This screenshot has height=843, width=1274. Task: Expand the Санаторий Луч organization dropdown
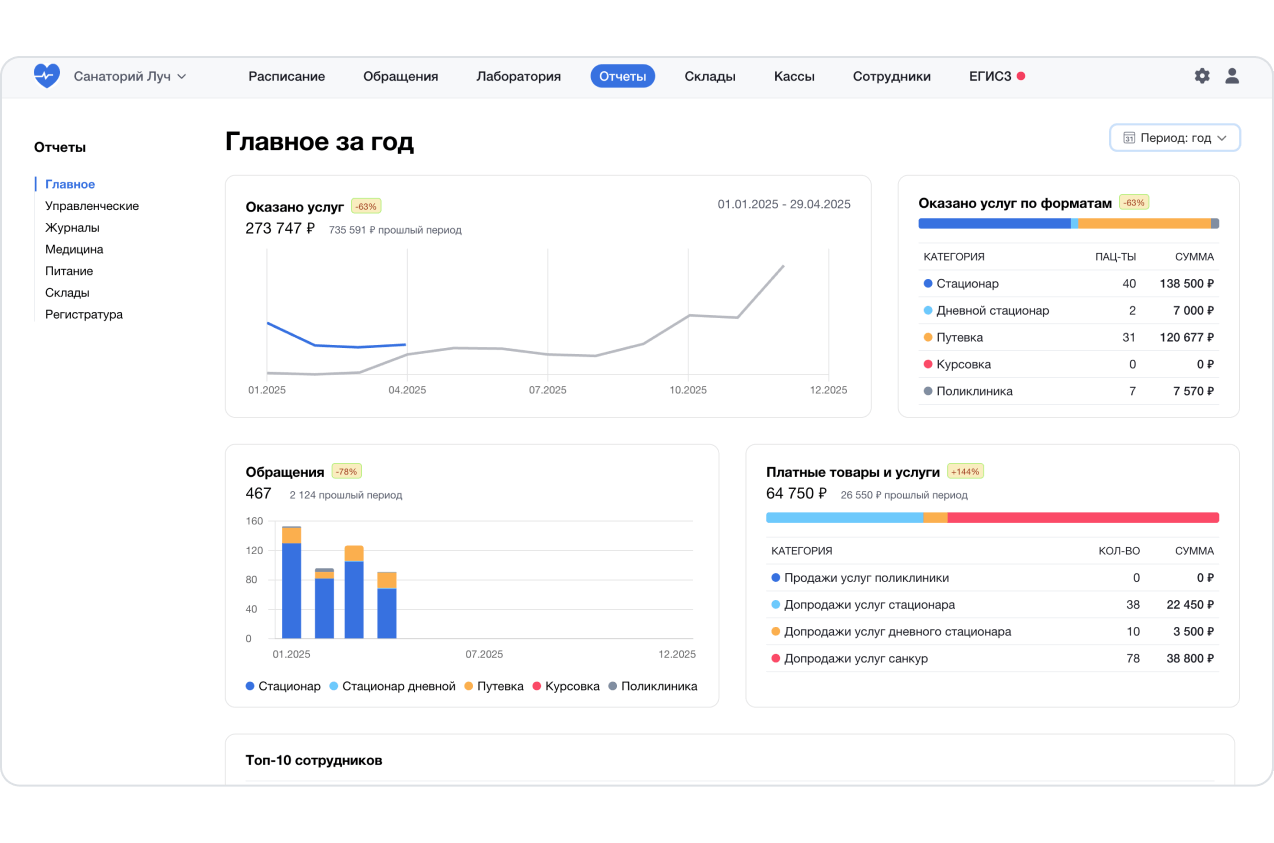click(130, 76)
